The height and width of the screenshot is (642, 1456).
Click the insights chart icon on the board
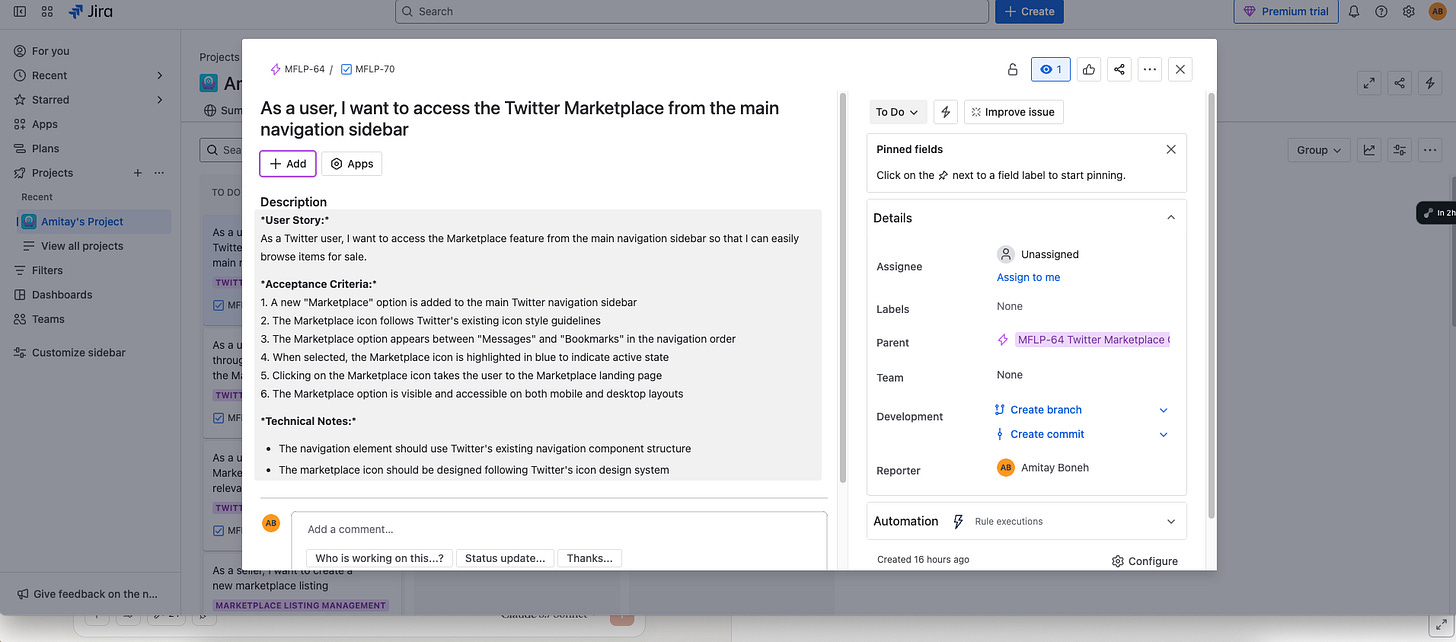tap(1369, 150)
